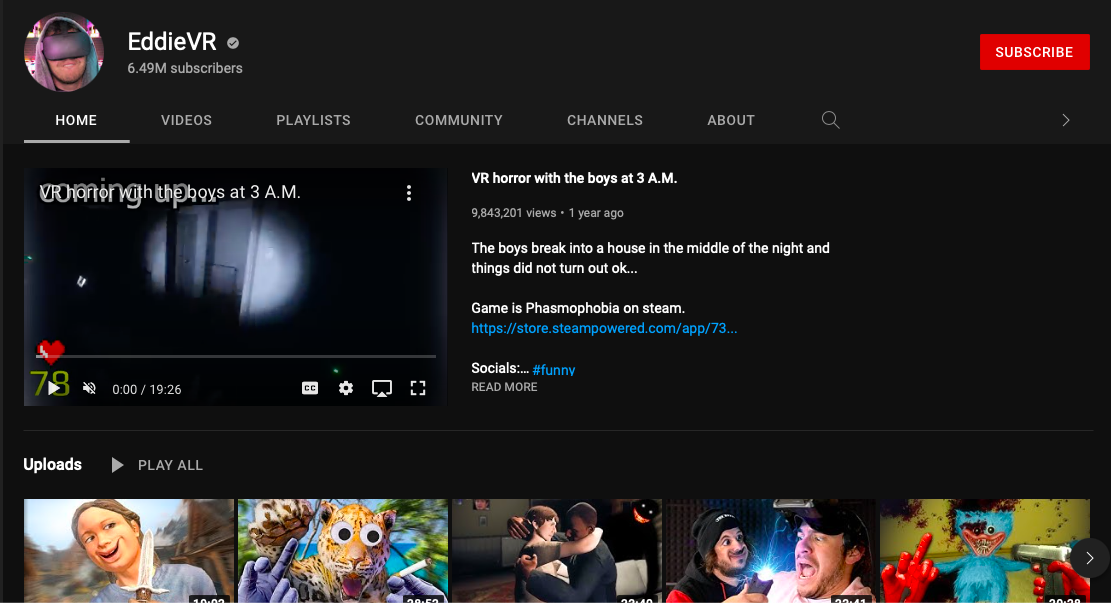The image size is (1111, 603).
Task: Open the video player's three-dot menu
Action: (x=409, y=193)
